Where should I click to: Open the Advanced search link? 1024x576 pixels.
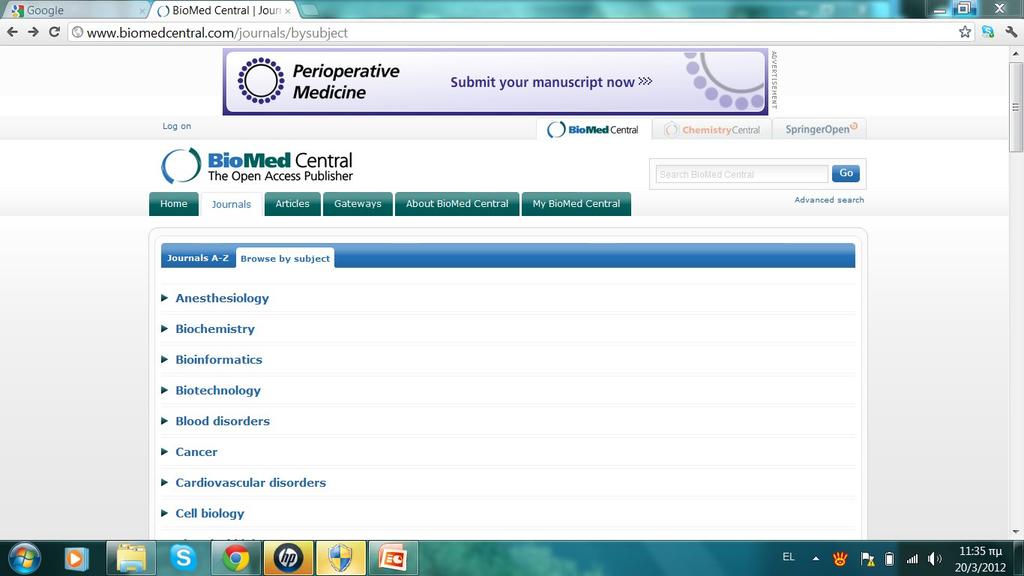(x=829, y=200)
